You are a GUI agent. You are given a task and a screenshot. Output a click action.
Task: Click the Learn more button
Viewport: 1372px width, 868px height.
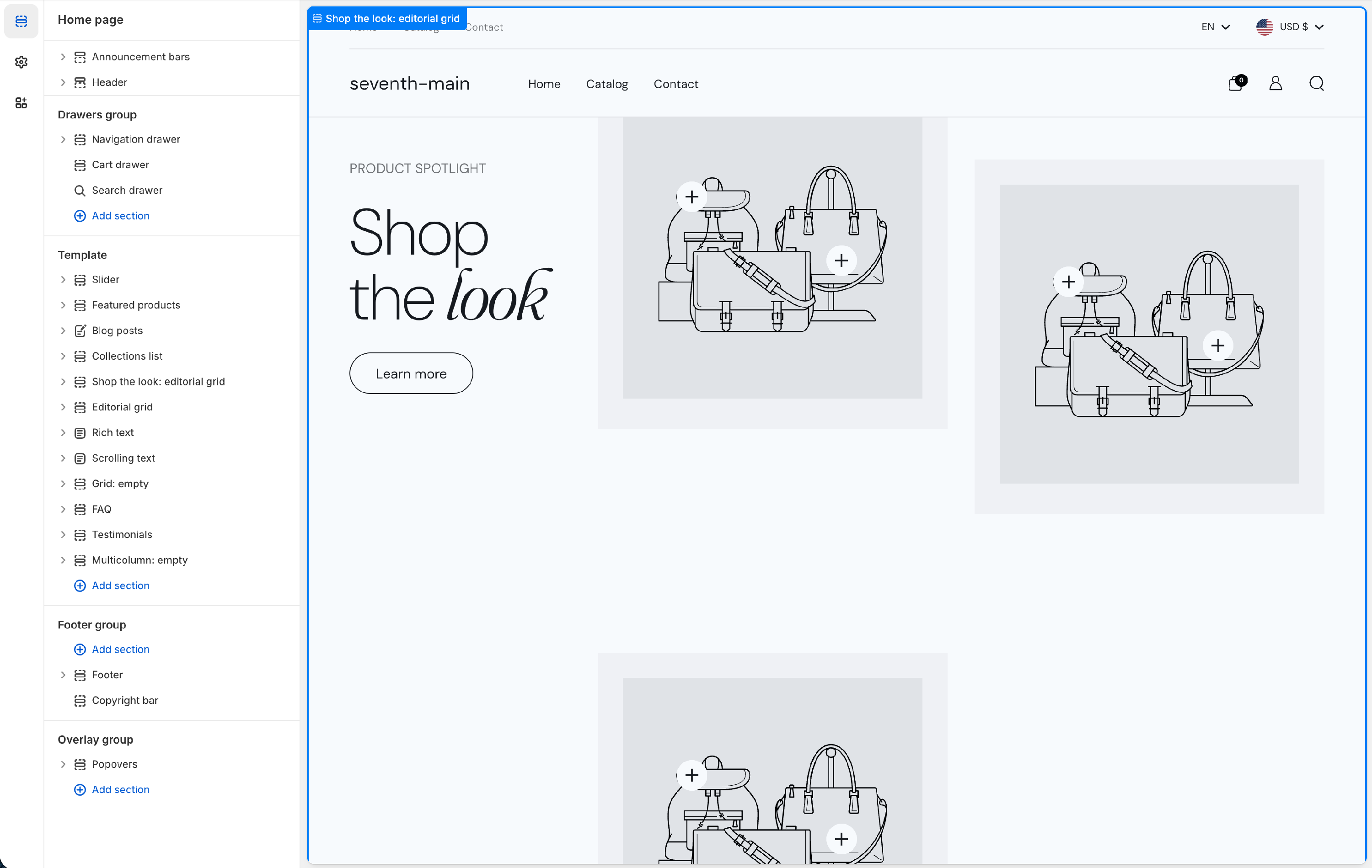point(411,373)
